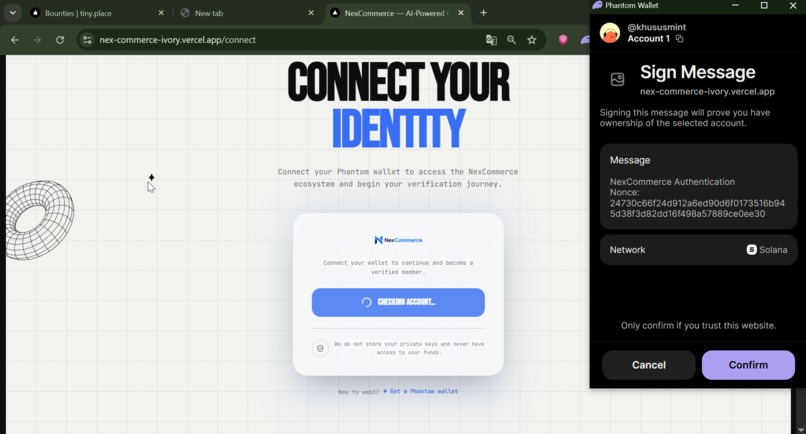Viewport: 806px width, 434px height.
Task: Go forward in browser history
Action: pos(38,40)
